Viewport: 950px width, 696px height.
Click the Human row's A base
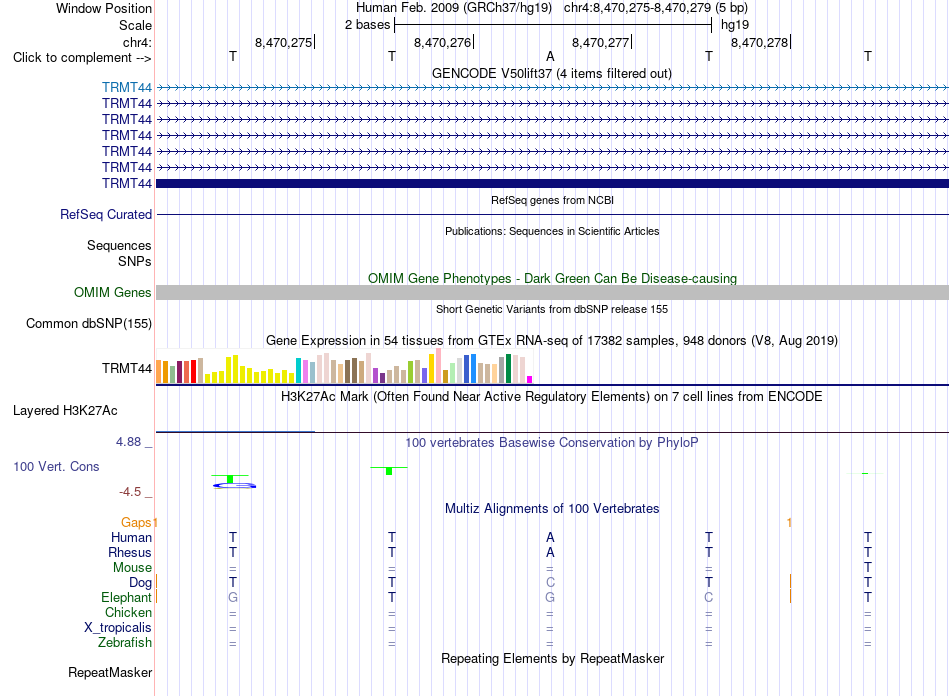[550, 537]
